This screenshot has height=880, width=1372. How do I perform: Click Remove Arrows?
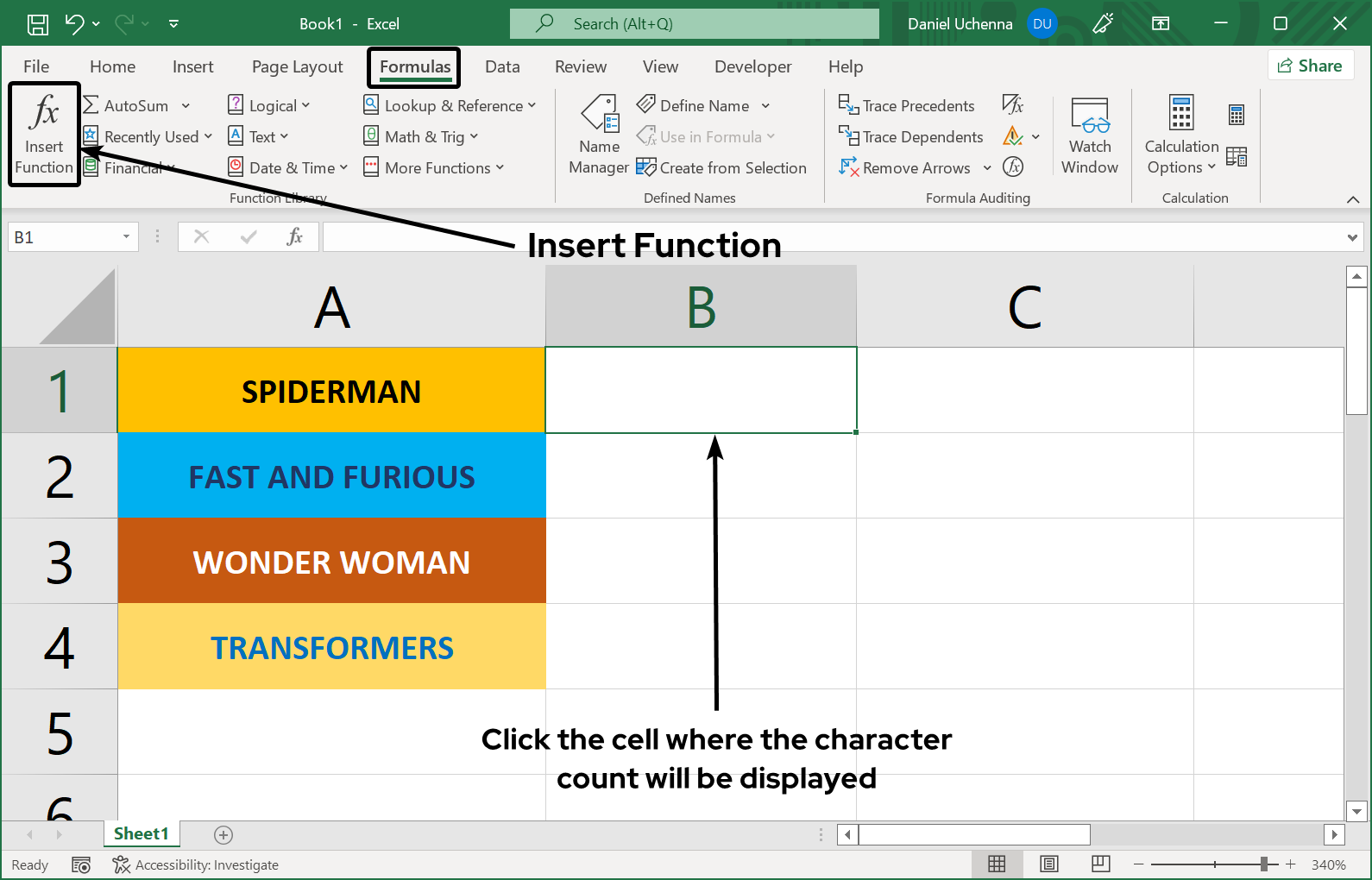[x=905, y=168]
